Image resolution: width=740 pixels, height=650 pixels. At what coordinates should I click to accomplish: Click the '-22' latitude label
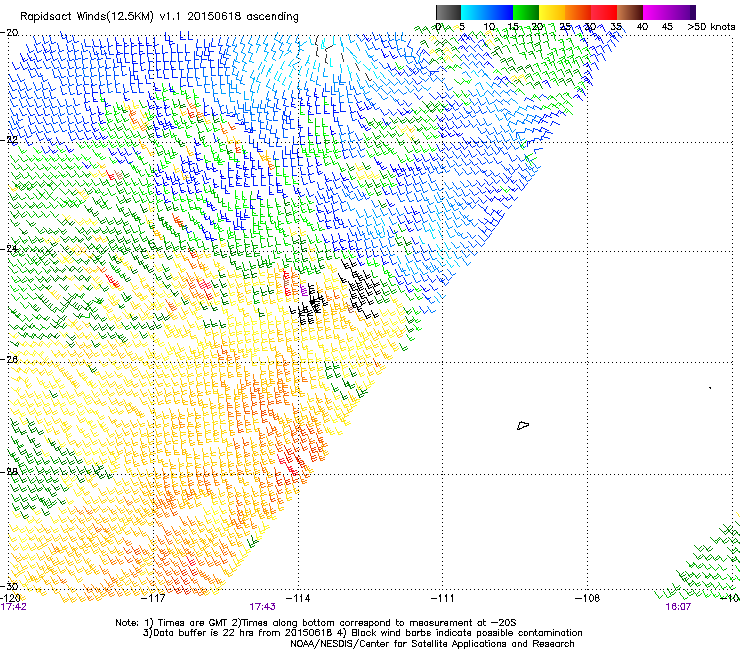click(x=9, y=140)
